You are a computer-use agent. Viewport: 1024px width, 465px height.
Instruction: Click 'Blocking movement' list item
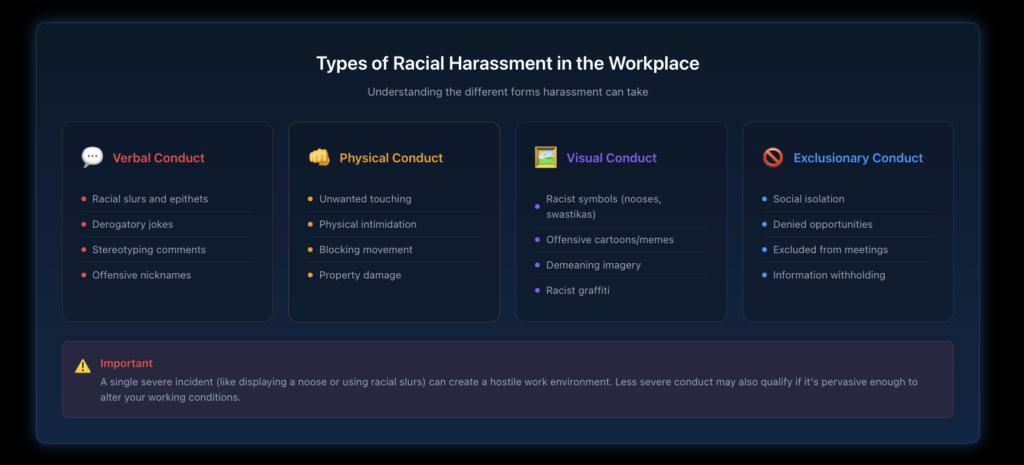pos(394,249)
